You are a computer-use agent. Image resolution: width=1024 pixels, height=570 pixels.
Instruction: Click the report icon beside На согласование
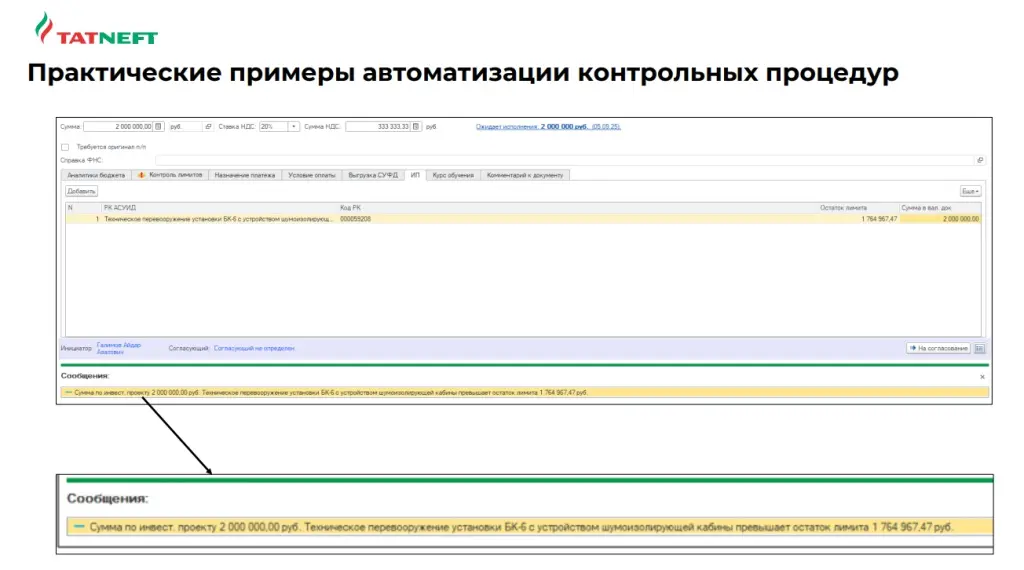[x=979, y=349]
